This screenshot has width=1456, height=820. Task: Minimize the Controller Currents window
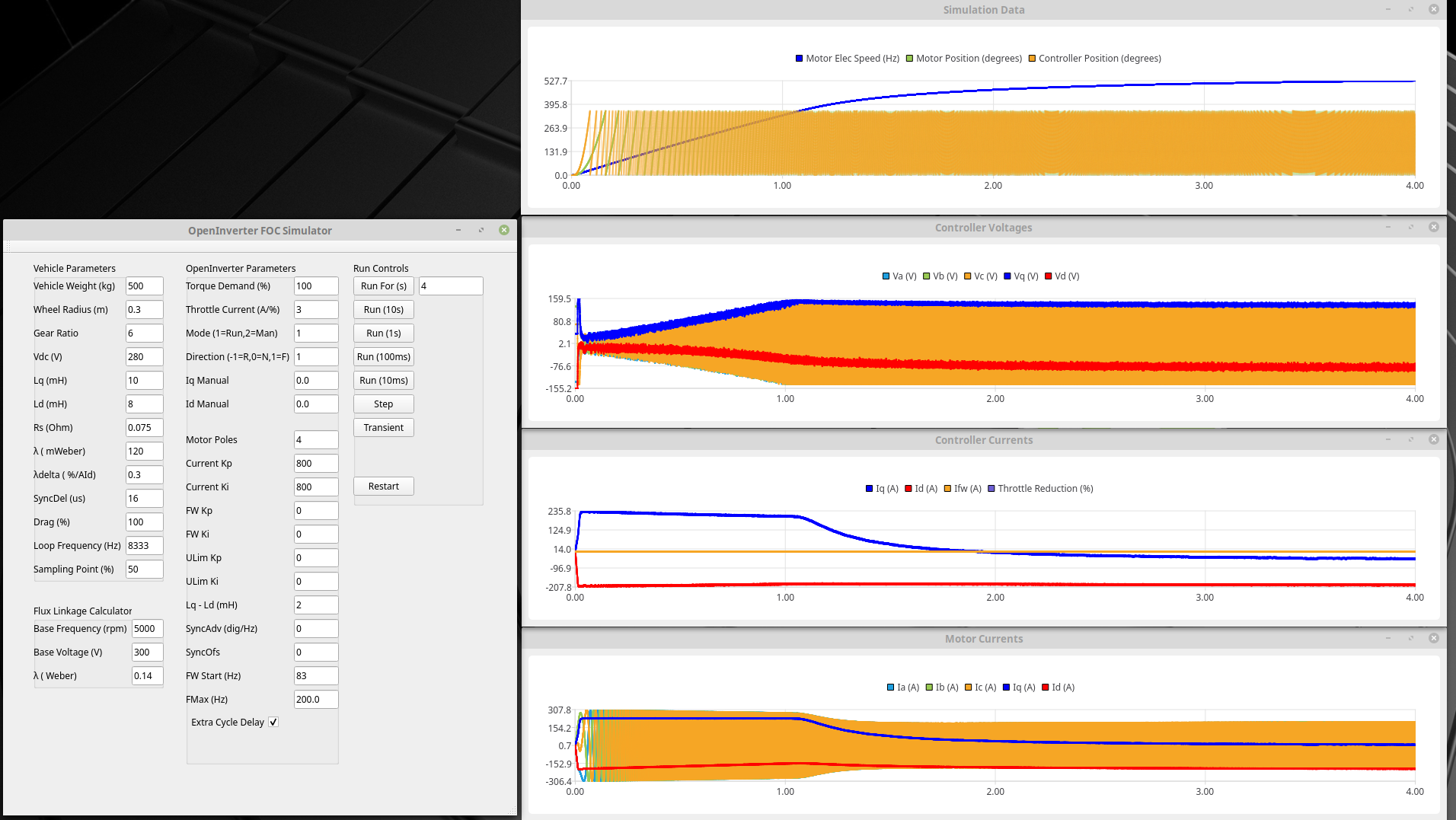coord(1387,439)
